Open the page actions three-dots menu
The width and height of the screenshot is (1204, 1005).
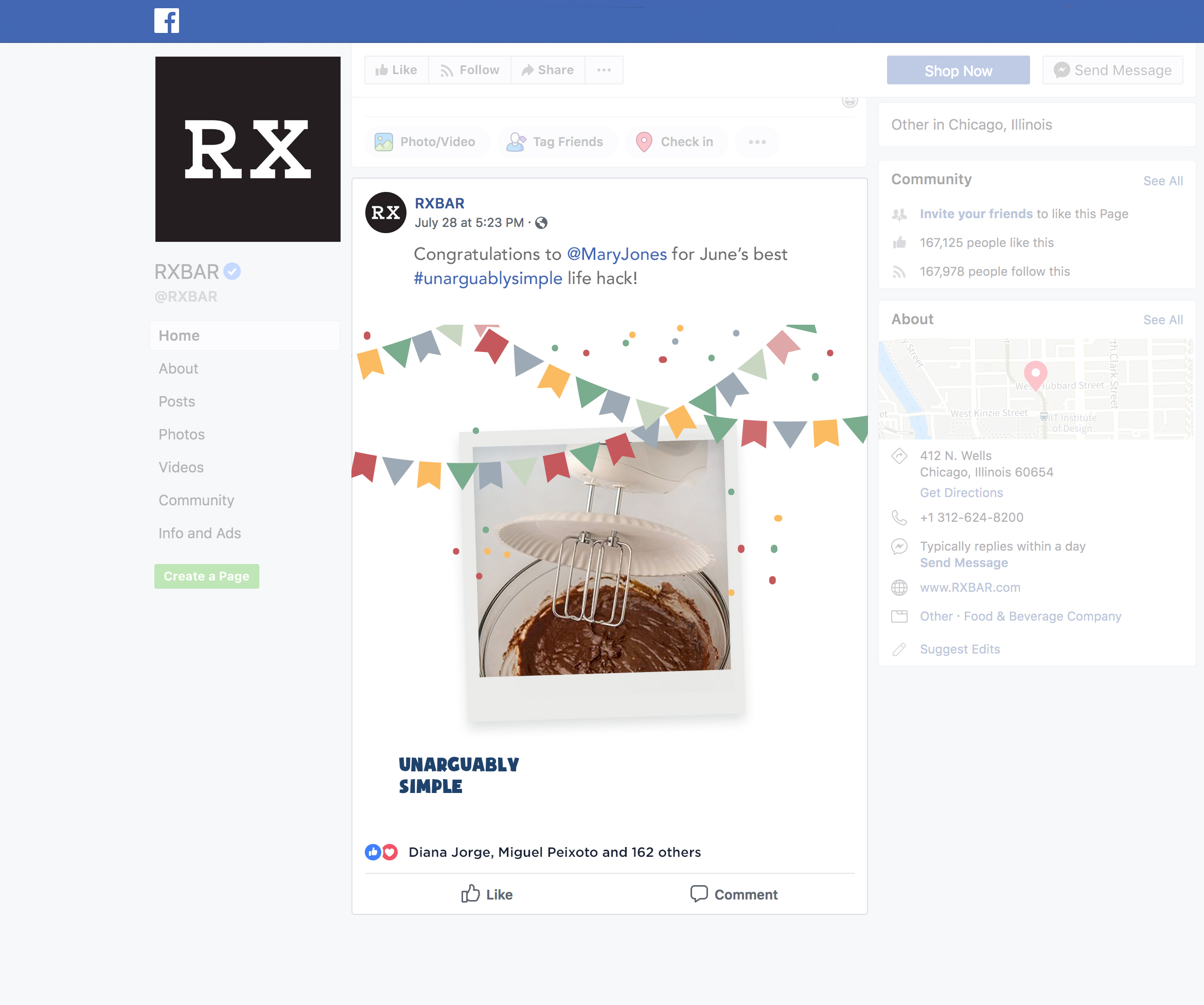point(603,70)
